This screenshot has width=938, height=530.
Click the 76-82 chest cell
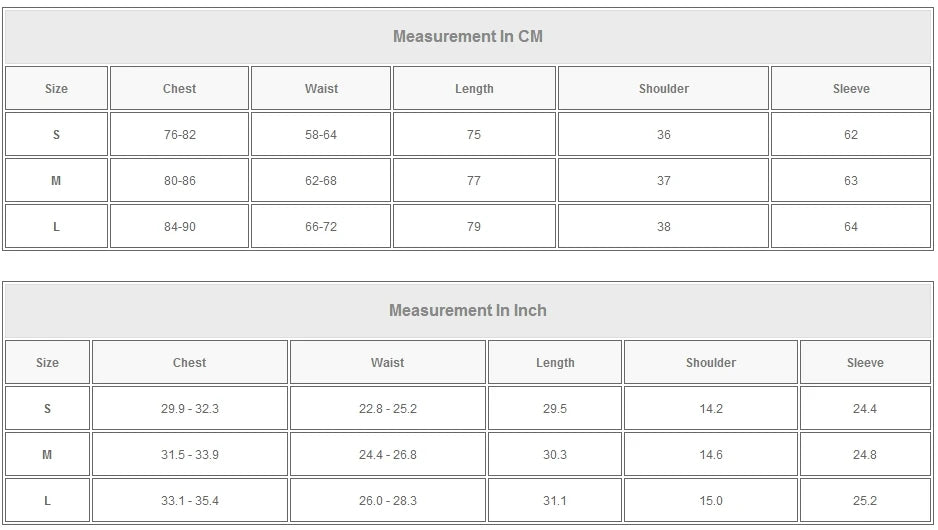[x=180, y=135]
